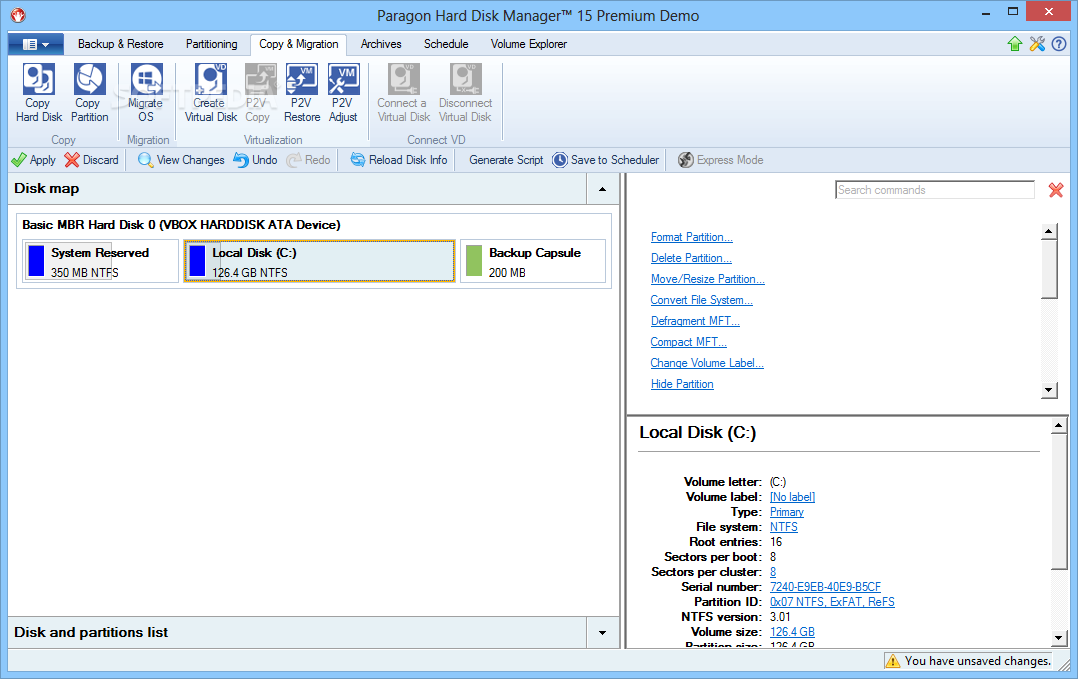Click the NTFS file system link
The image size is (1078, 679).
(784, 527)
